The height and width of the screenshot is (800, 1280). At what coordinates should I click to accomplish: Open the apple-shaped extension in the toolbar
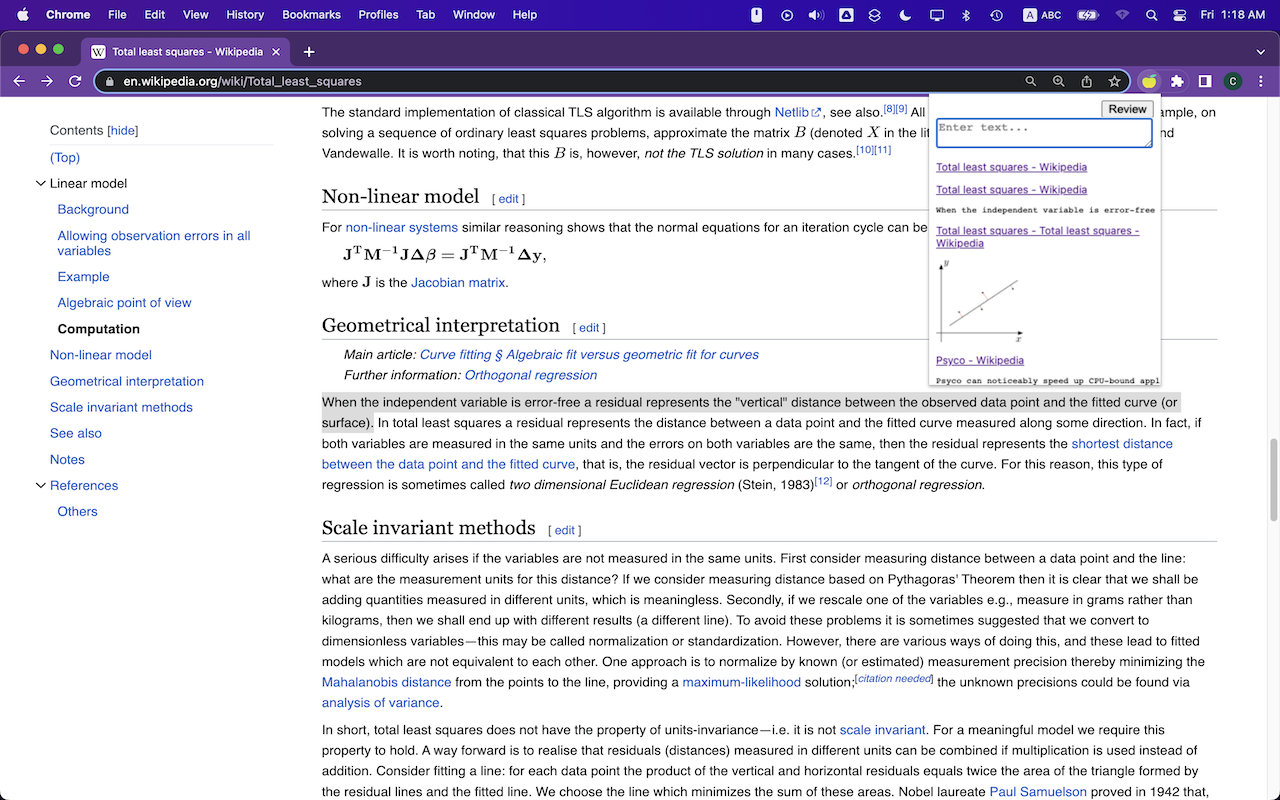(1149, 81)
